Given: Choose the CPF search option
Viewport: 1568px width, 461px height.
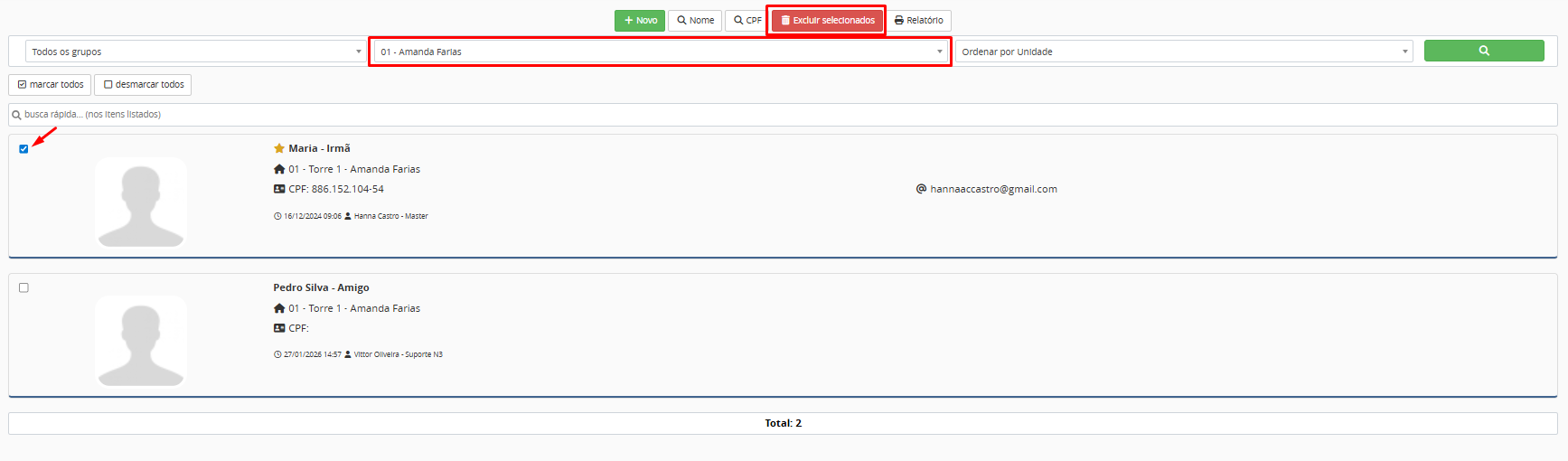Looking at the screenshot, I should 746,20.
